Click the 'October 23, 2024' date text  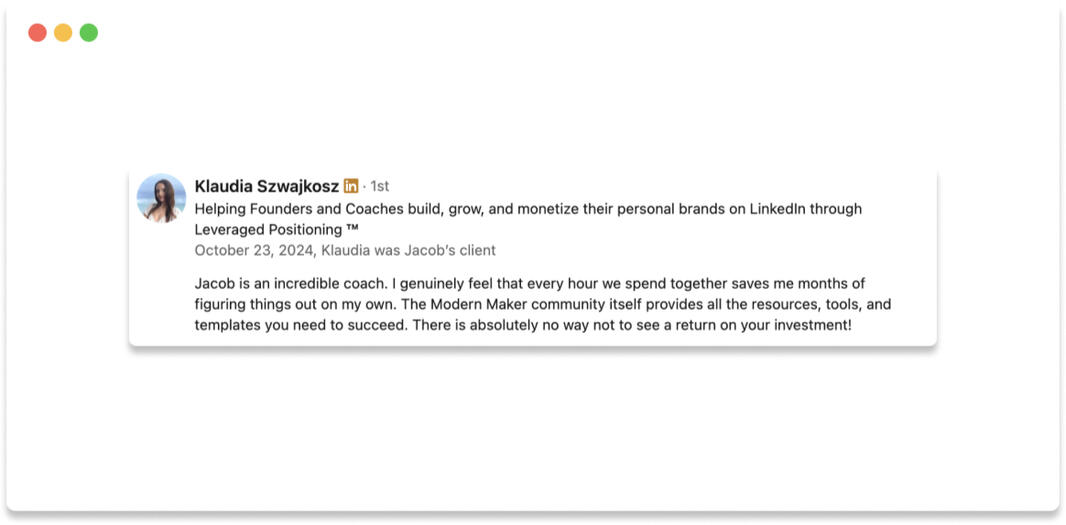253,250
